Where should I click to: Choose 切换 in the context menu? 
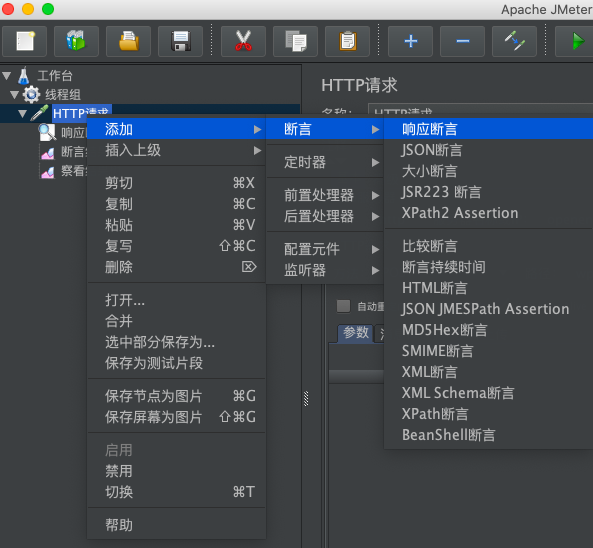[x=177, y=492]
